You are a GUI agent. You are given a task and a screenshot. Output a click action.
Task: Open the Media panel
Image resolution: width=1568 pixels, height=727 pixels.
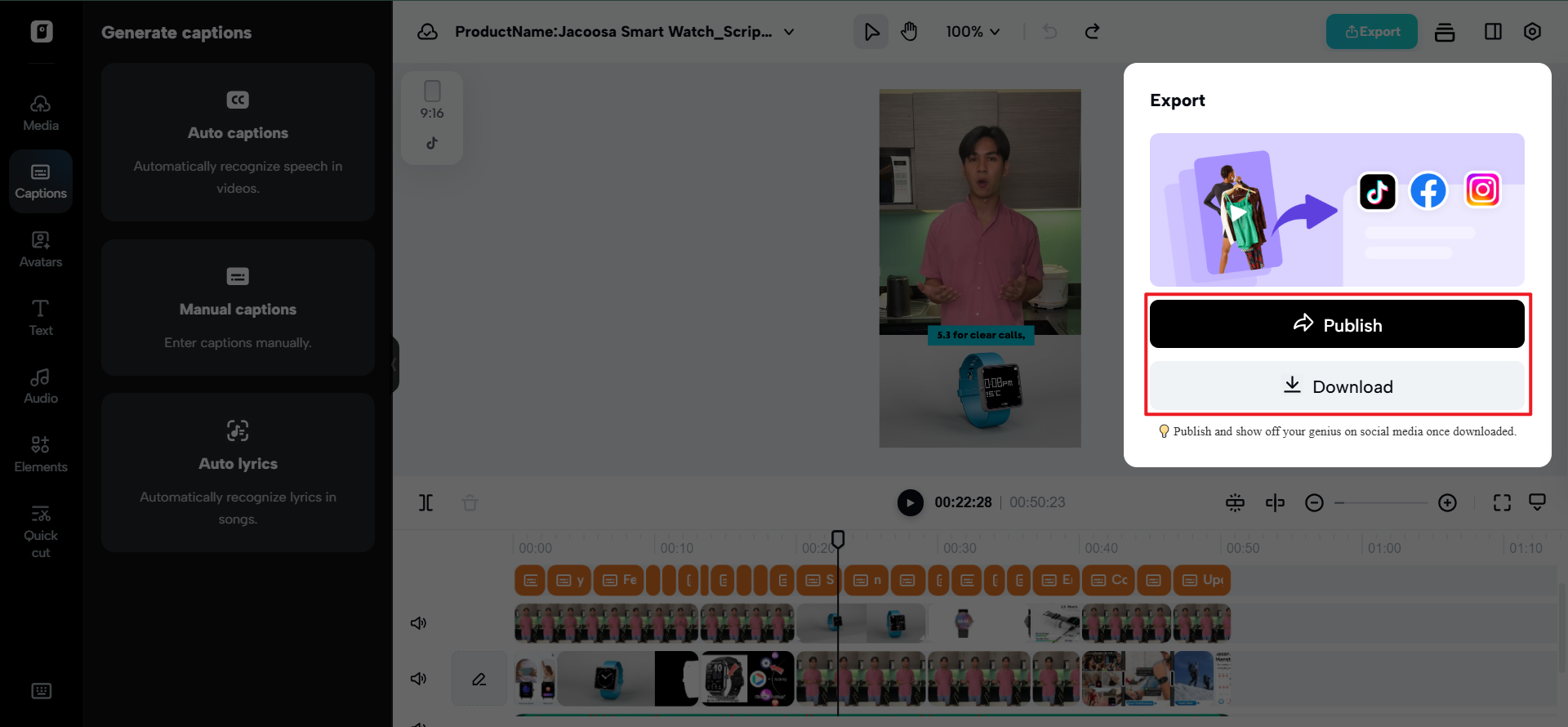(x=41, y=113)
